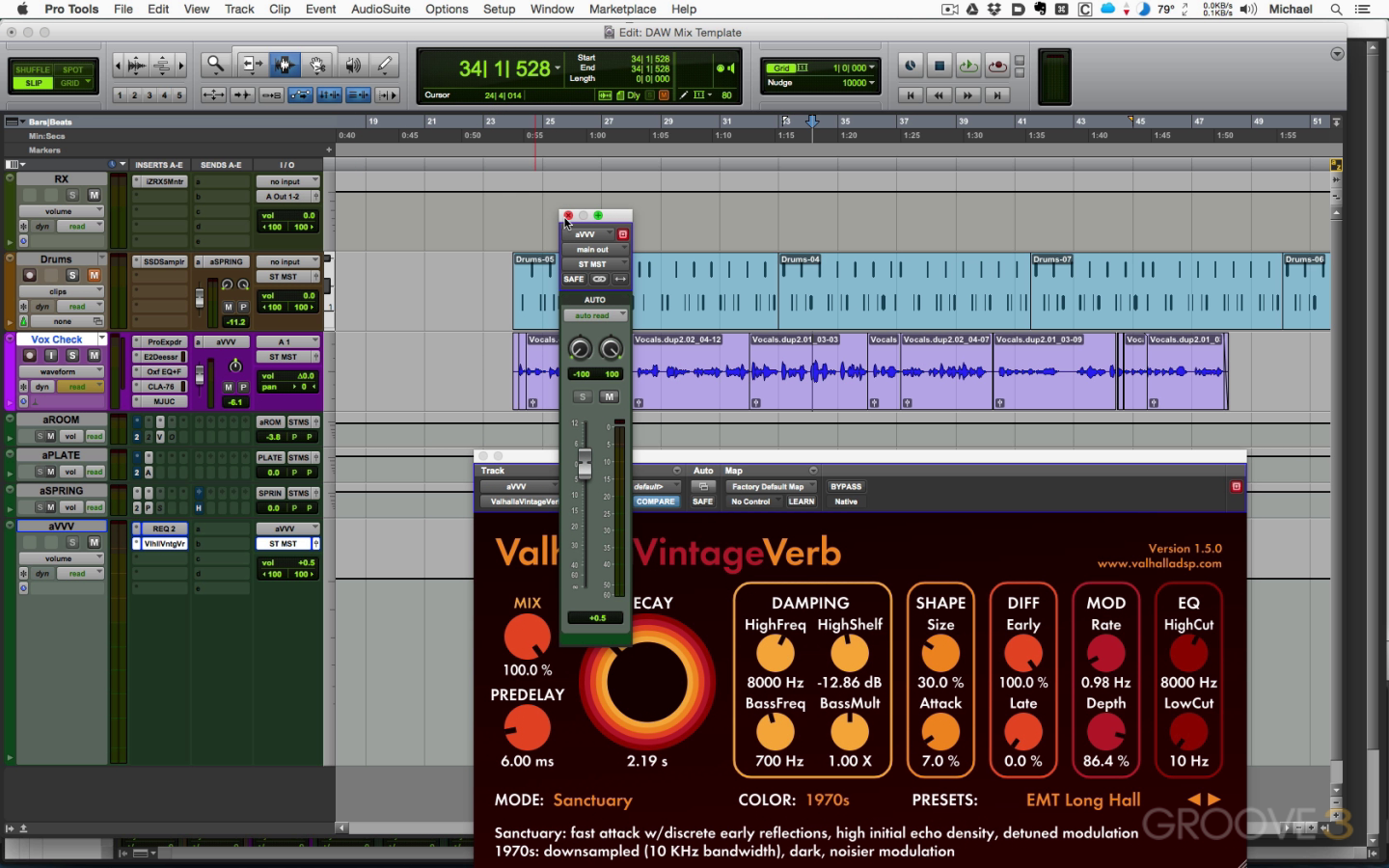Open No Control dropdown in plugin header
Screen dimensions: 1389x868
tap(751, 502)
